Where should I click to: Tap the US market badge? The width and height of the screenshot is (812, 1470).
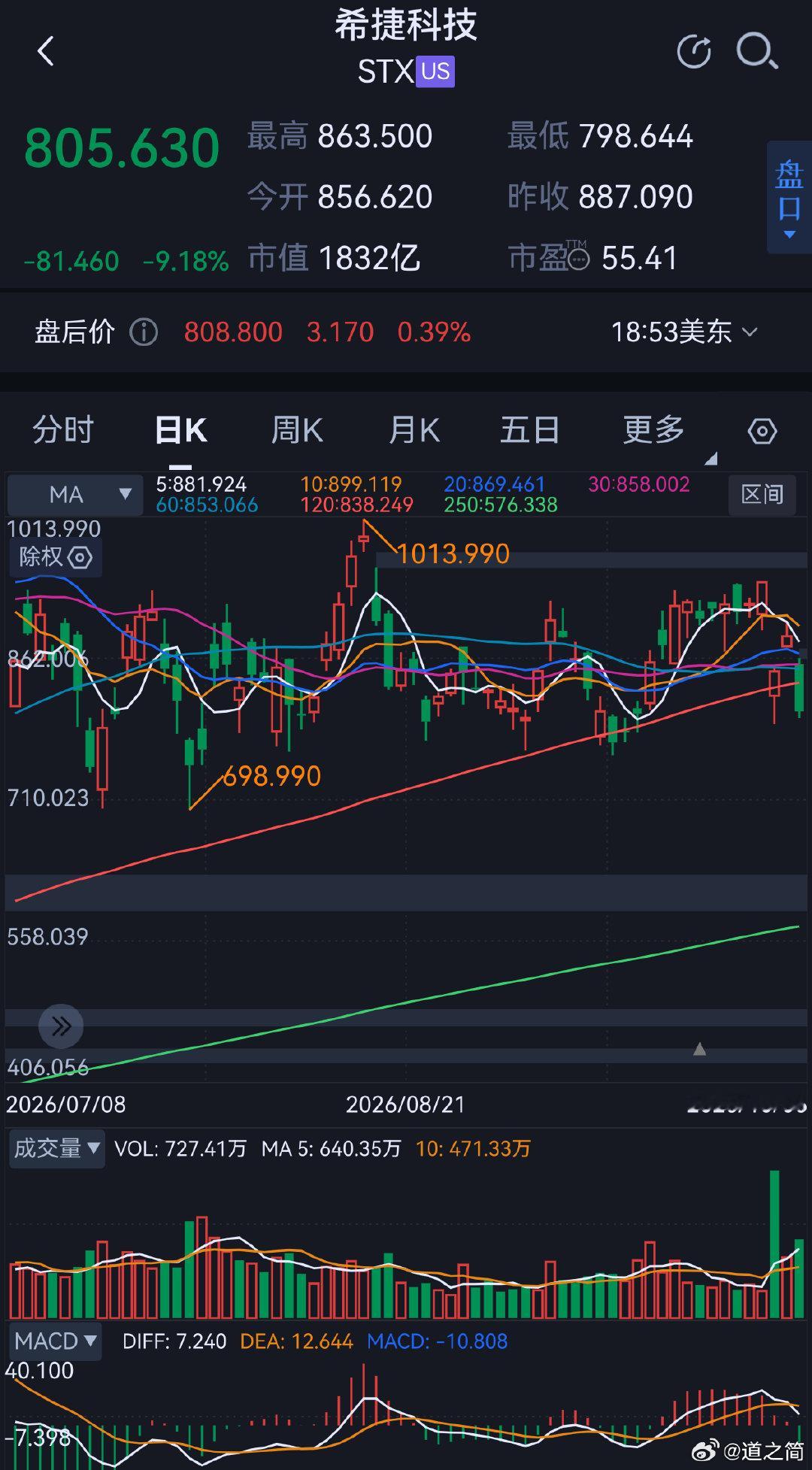coord(435,72)
